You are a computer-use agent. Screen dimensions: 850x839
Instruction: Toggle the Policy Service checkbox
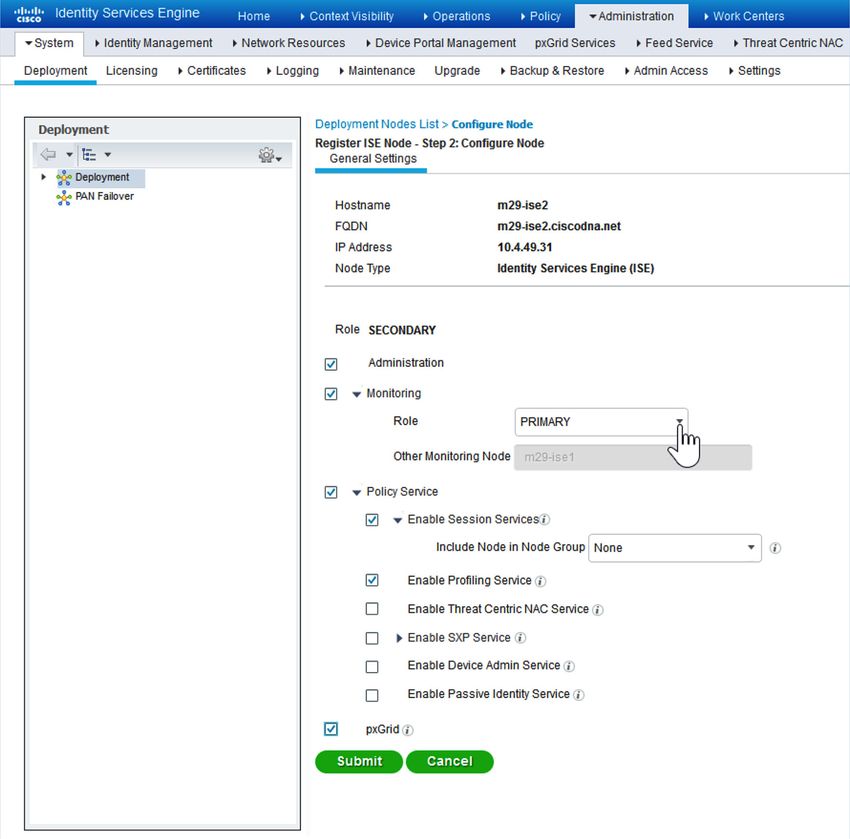(331, 492)
